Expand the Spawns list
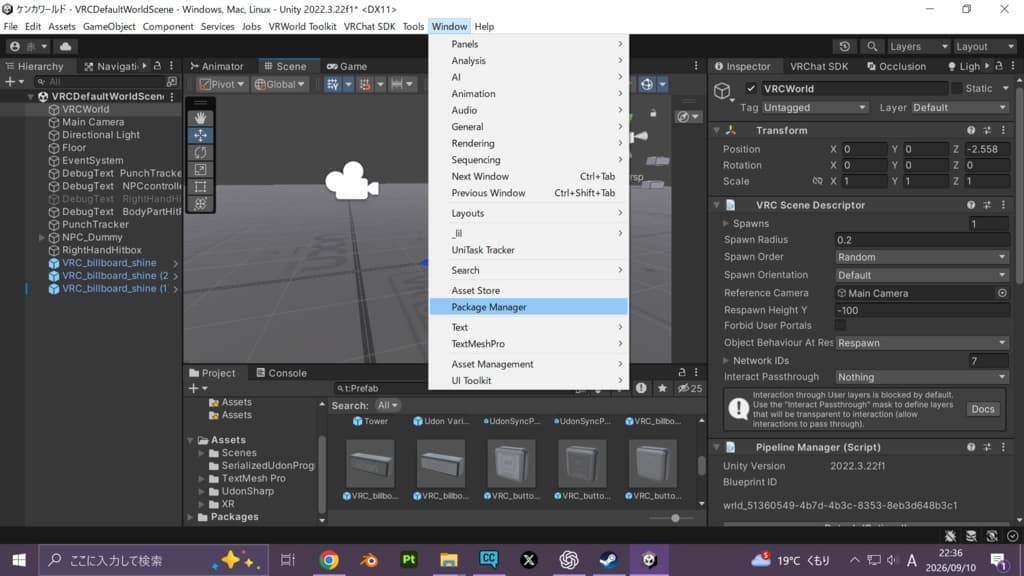Viewport: 1024px width, 576px height. click(726, 223)
